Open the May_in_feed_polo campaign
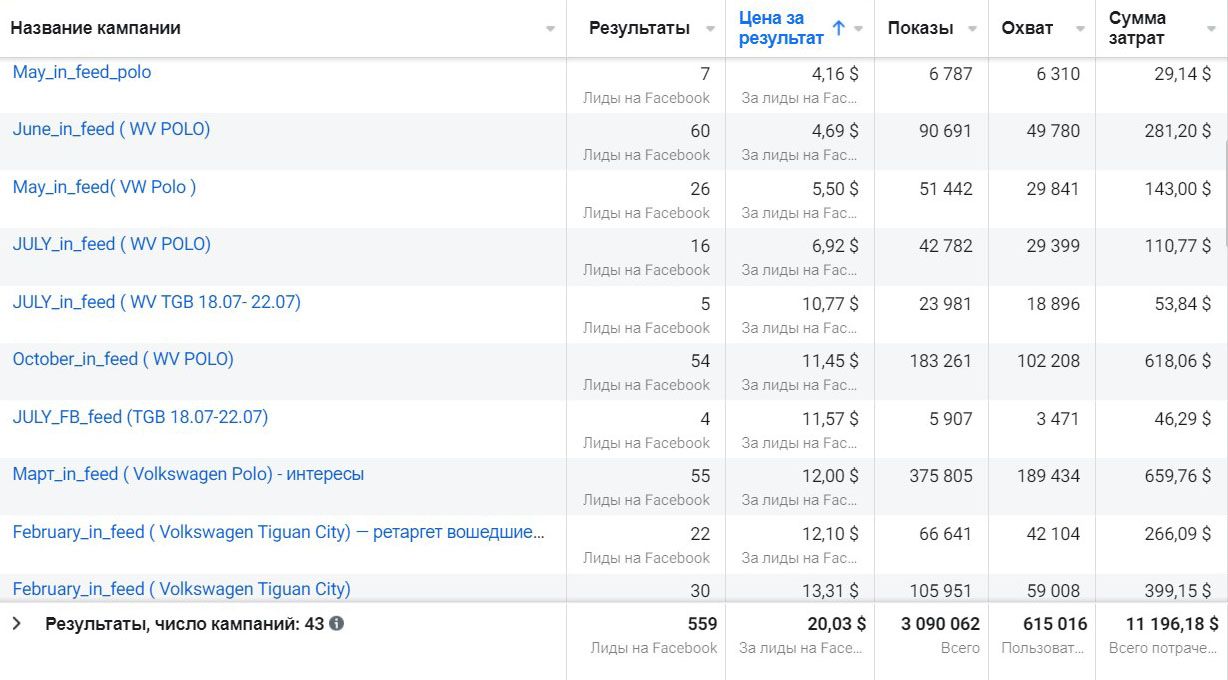1228x680 pixels. (82, 72)
